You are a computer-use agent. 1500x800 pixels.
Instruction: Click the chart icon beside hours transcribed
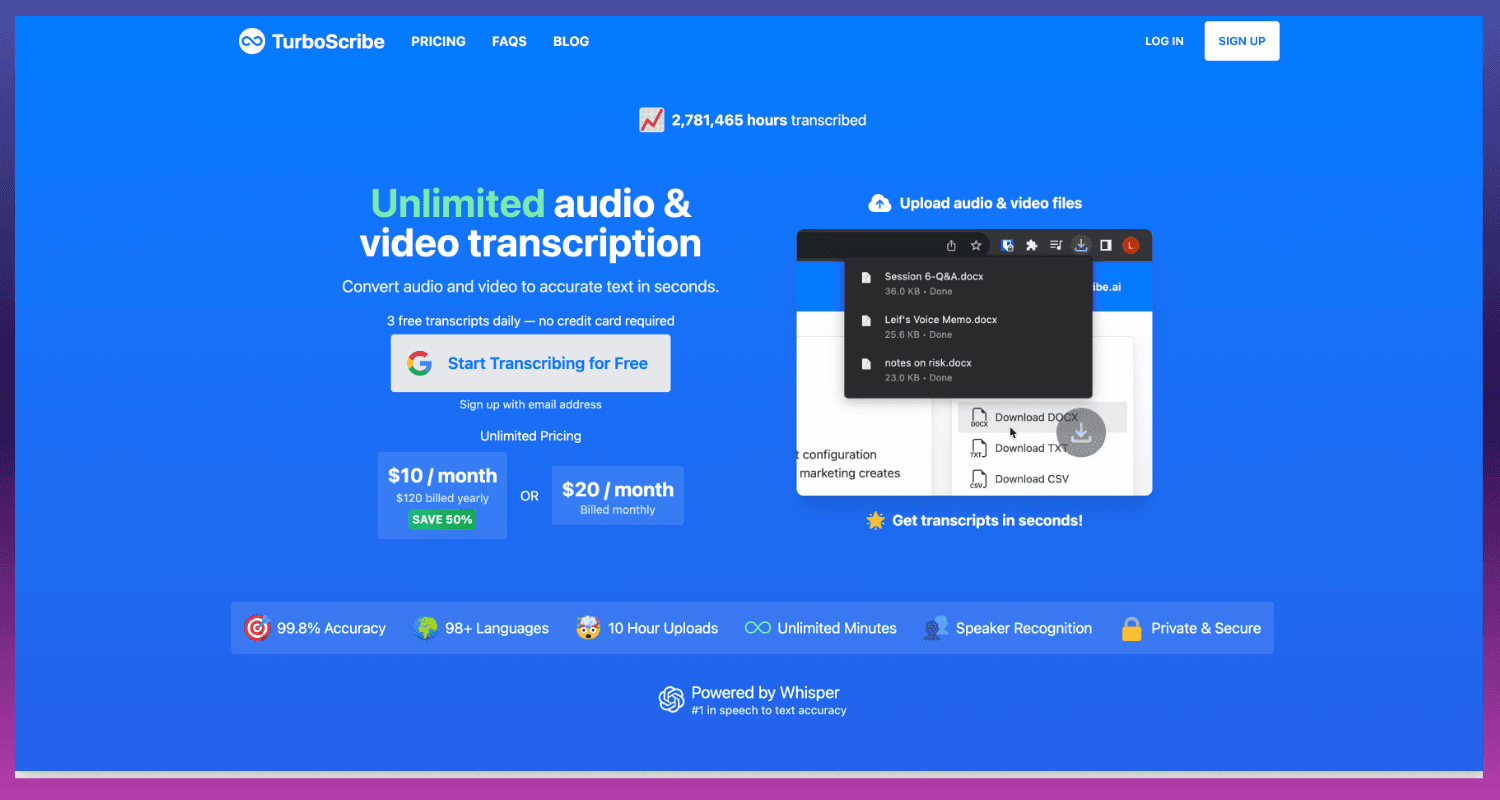click(x=652, y=120)
